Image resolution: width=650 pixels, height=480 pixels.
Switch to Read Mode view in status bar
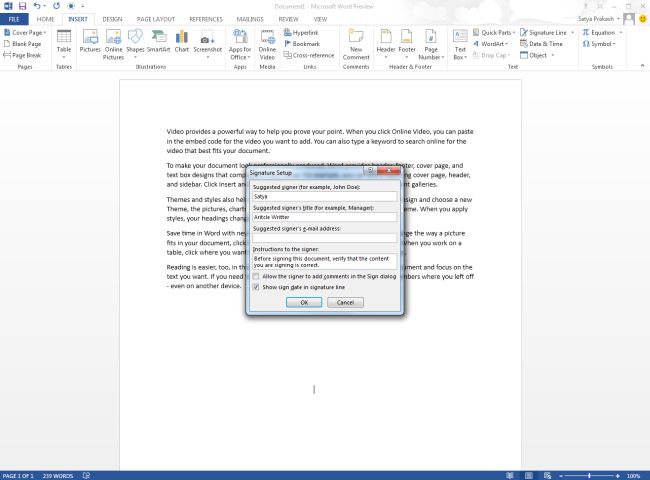[510, 475]
